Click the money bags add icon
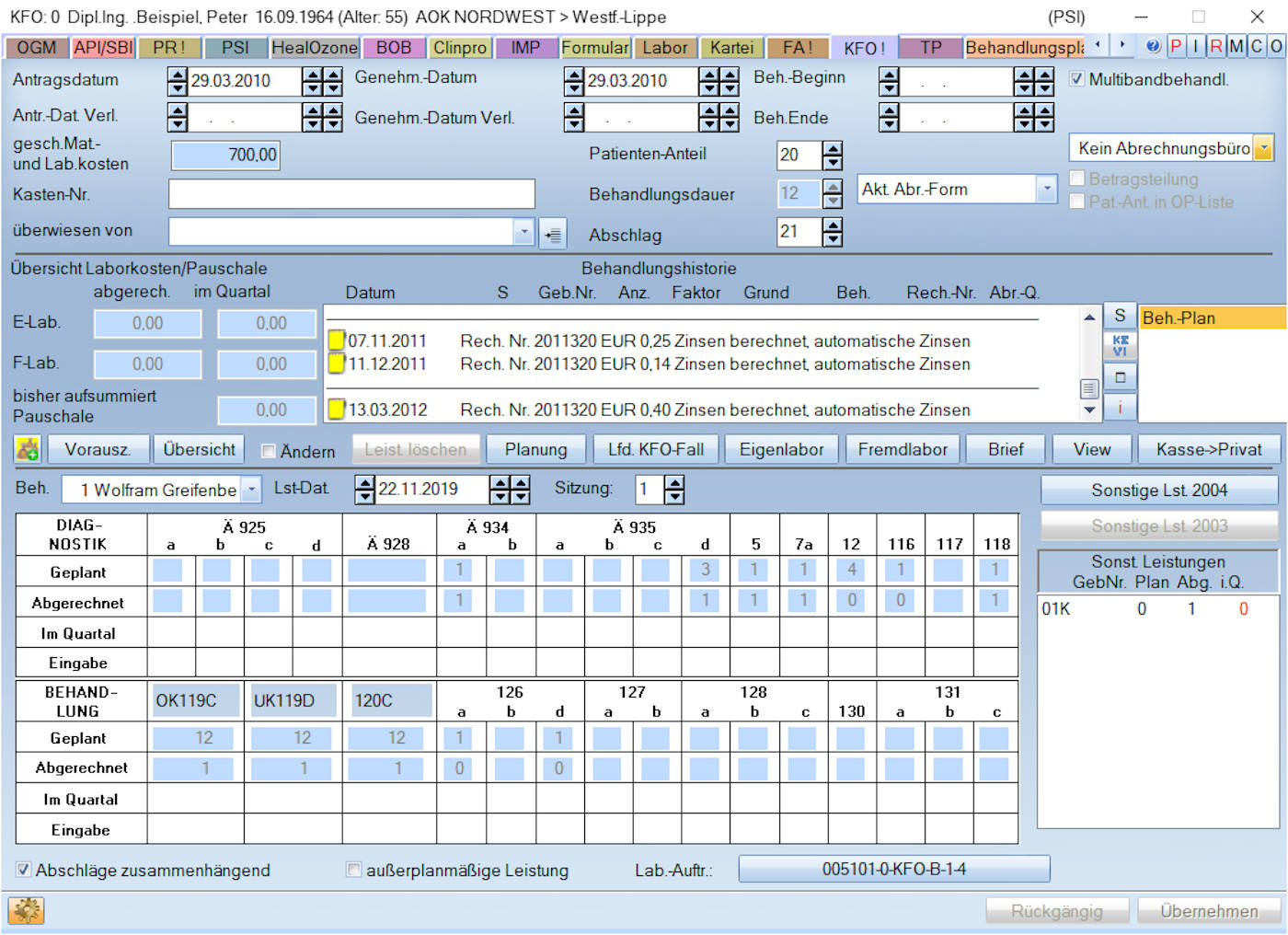1288x935 pixels. (27, 450)
